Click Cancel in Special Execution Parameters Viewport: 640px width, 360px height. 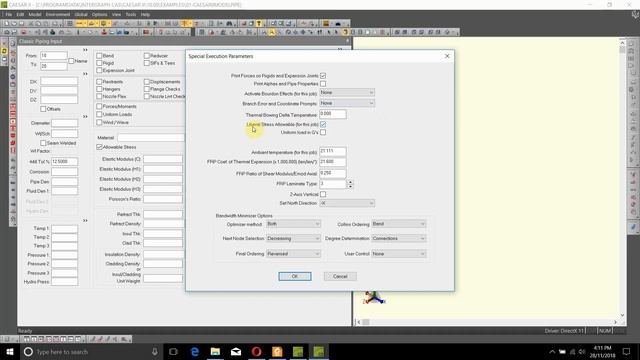click(340, 276)
